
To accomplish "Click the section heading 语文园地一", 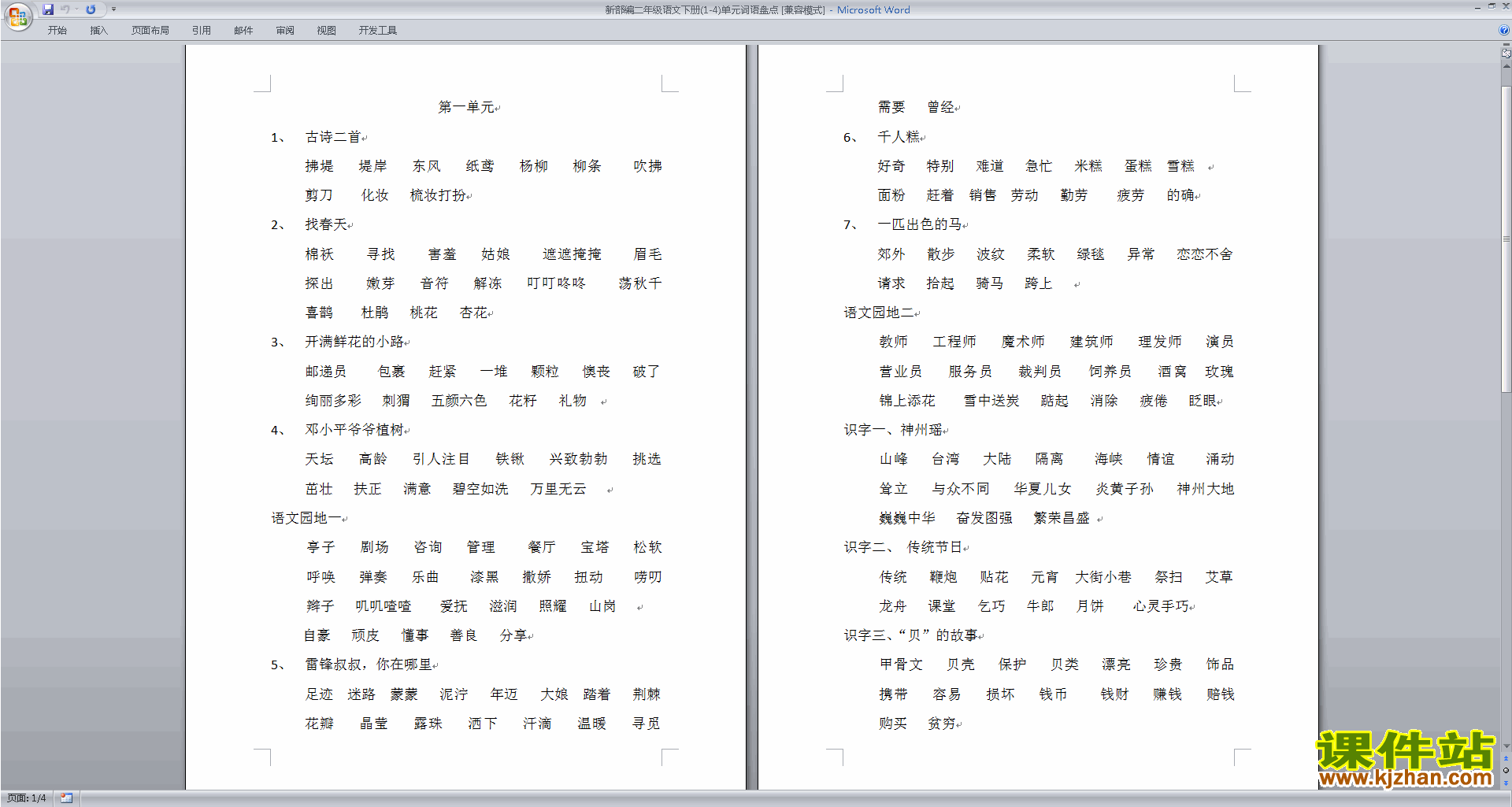I will tap(306, 518).
